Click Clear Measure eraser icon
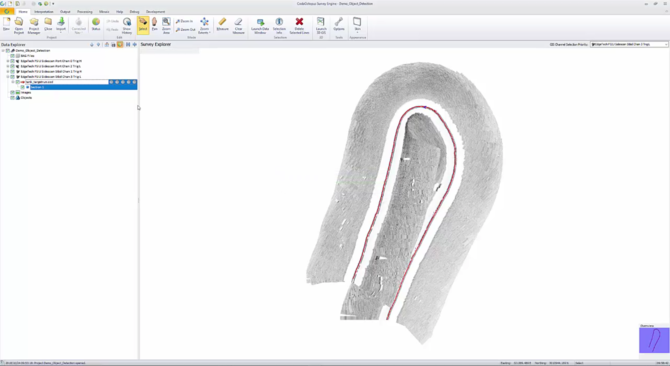This screenshot has height=366, width=670. click(x=238, y=26)
